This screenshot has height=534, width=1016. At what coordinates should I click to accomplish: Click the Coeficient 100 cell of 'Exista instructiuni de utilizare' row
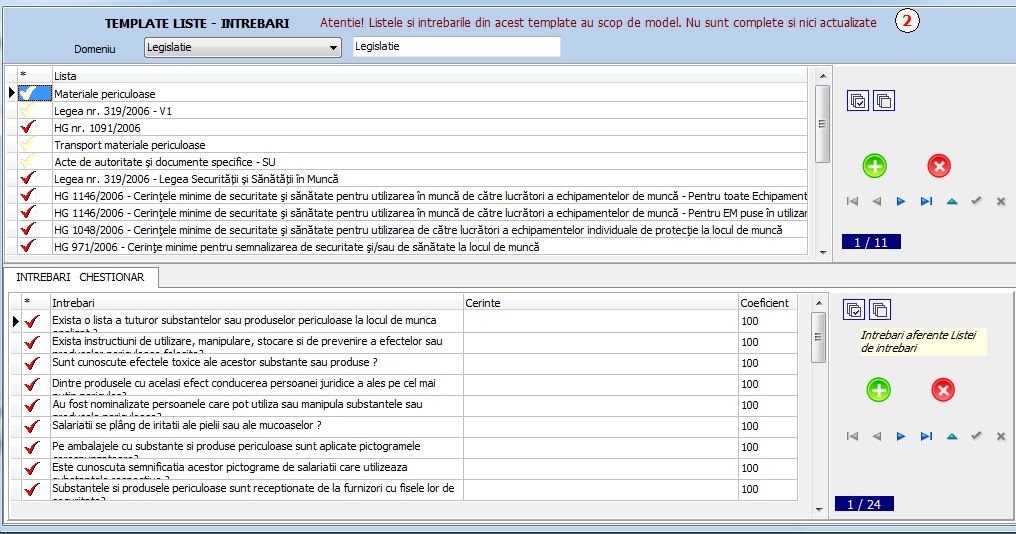pos(768,342)
